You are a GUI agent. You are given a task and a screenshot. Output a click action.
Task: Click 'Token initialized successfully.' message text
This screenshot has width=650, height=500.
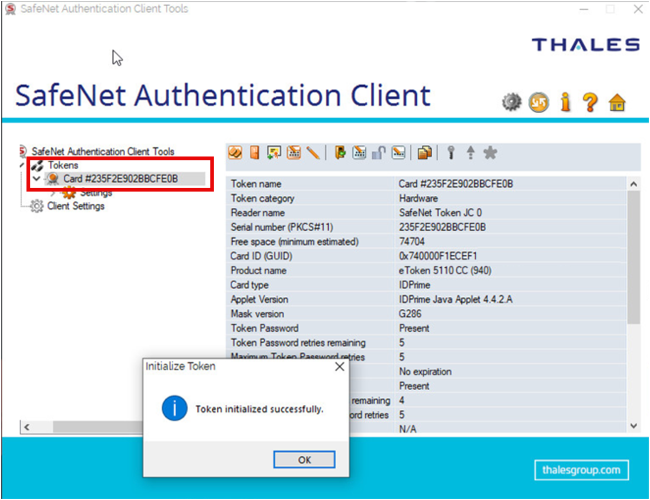point(259,409)
